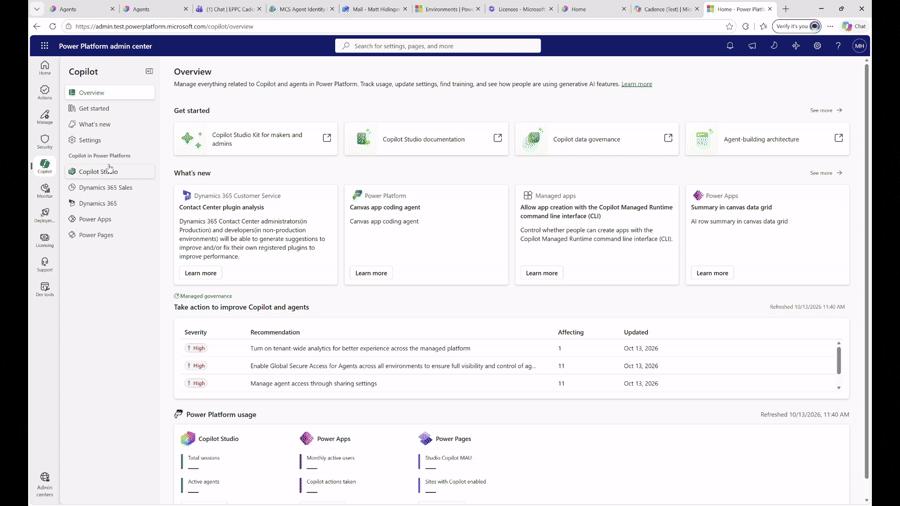Open the Managed governance link

point(203,296)
